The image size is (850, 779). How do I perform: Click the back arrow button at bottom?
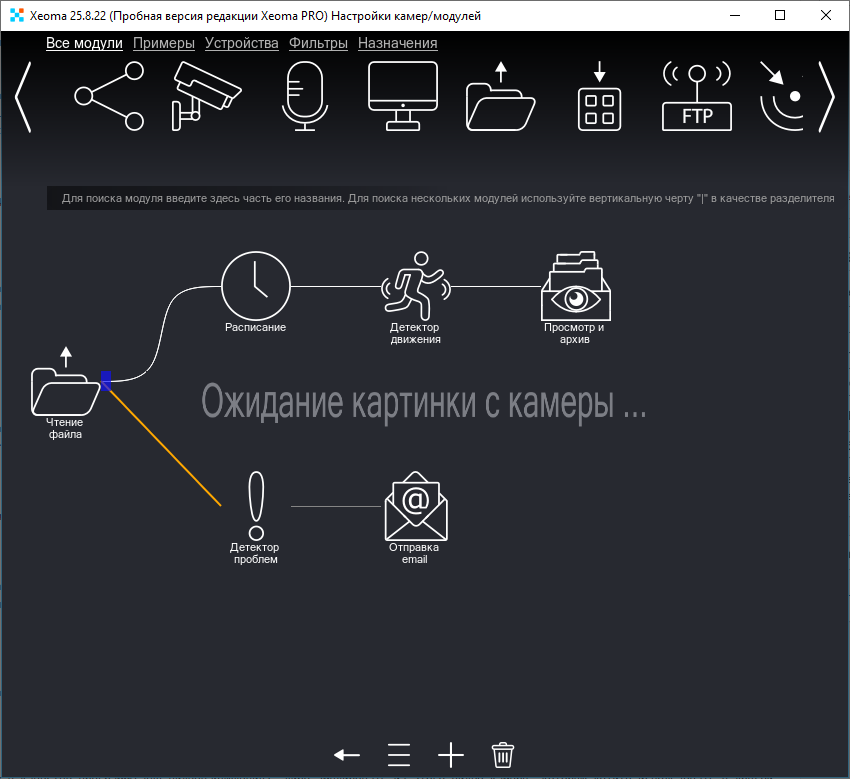click(x=347, y=754)
